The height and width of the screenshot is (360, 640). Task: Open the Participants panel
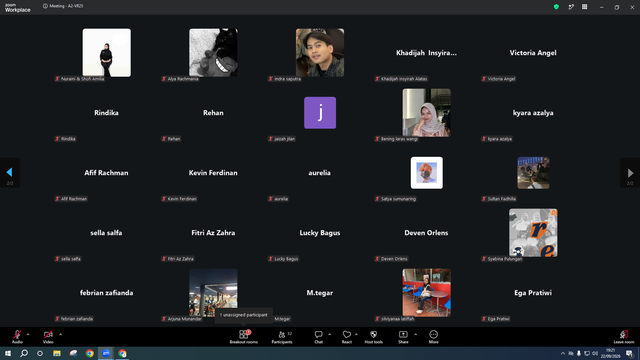point(282,336)
